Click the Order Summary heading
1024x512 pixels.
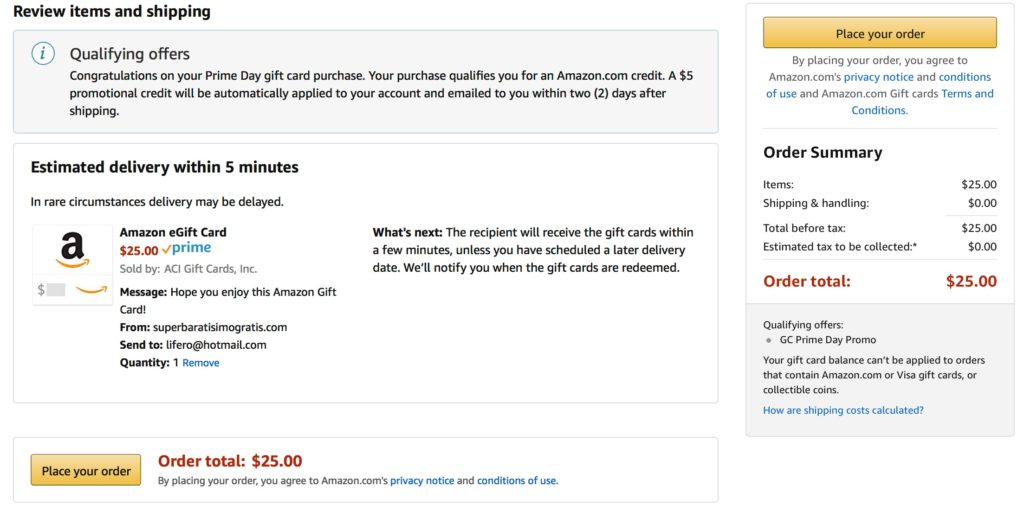(x=822, y=153)
